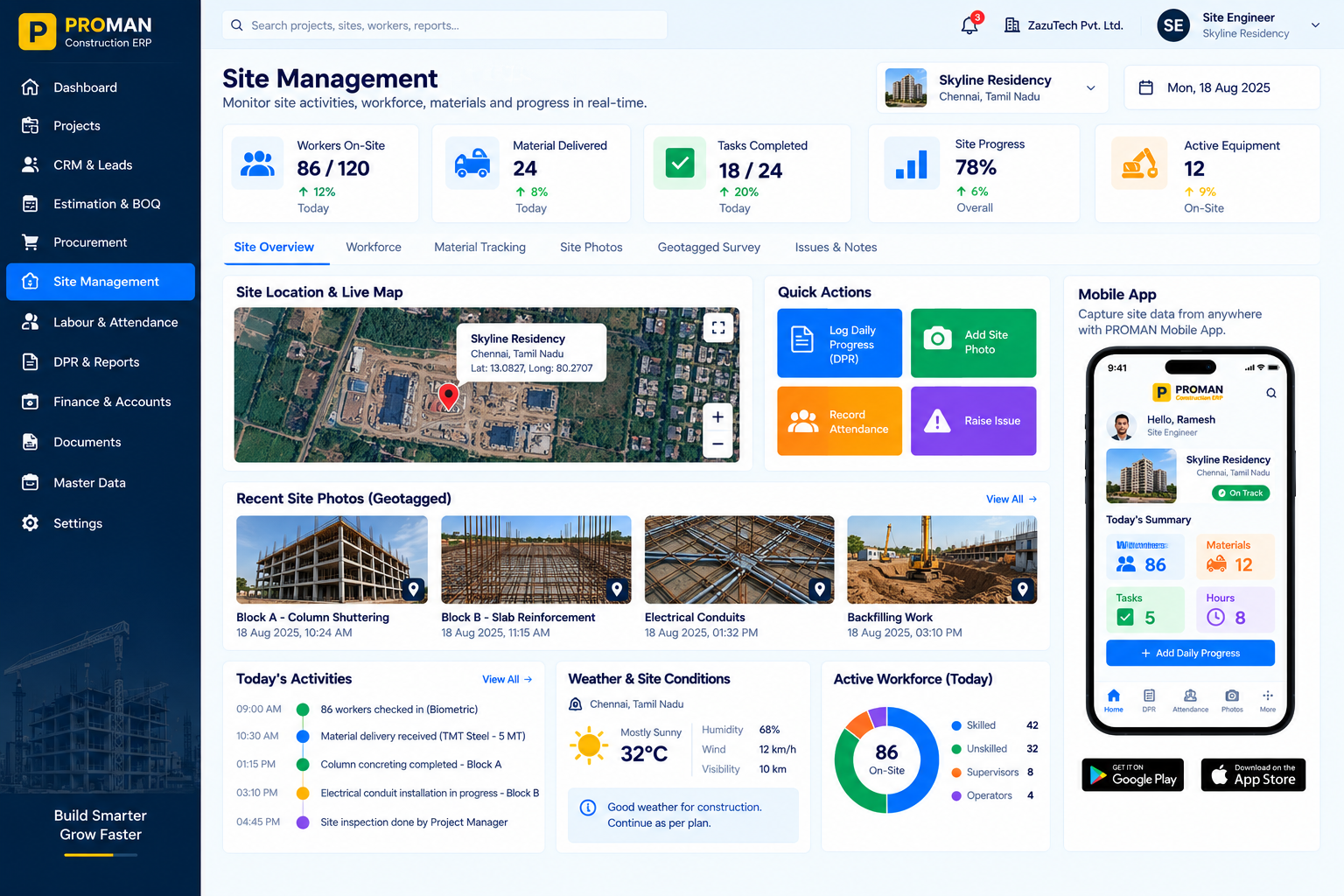Click the search magnifier icon
This screenshot has height=896, width=1344.
236,25
